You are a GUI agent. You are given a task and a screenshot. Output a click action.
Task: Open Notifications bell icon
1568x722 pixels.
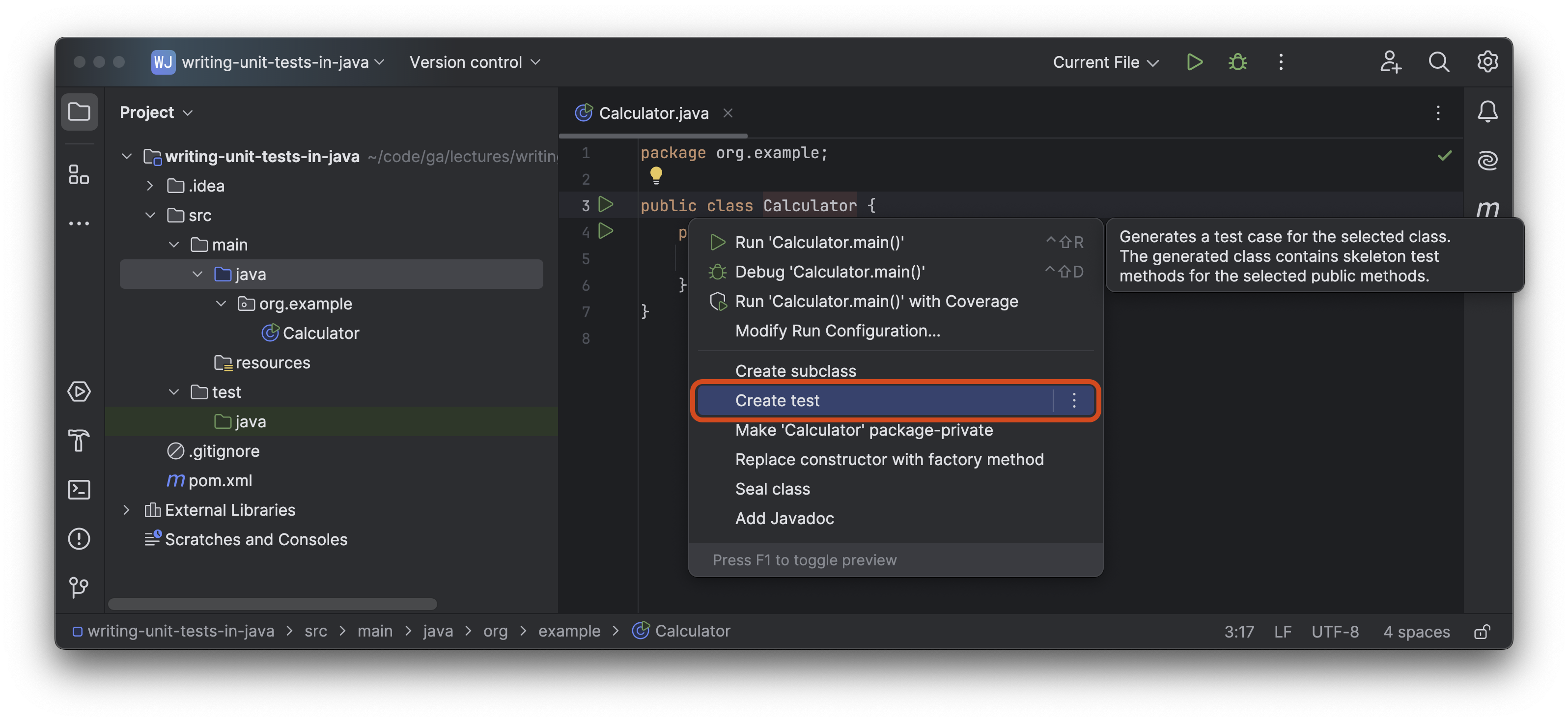click(1487, 111)
